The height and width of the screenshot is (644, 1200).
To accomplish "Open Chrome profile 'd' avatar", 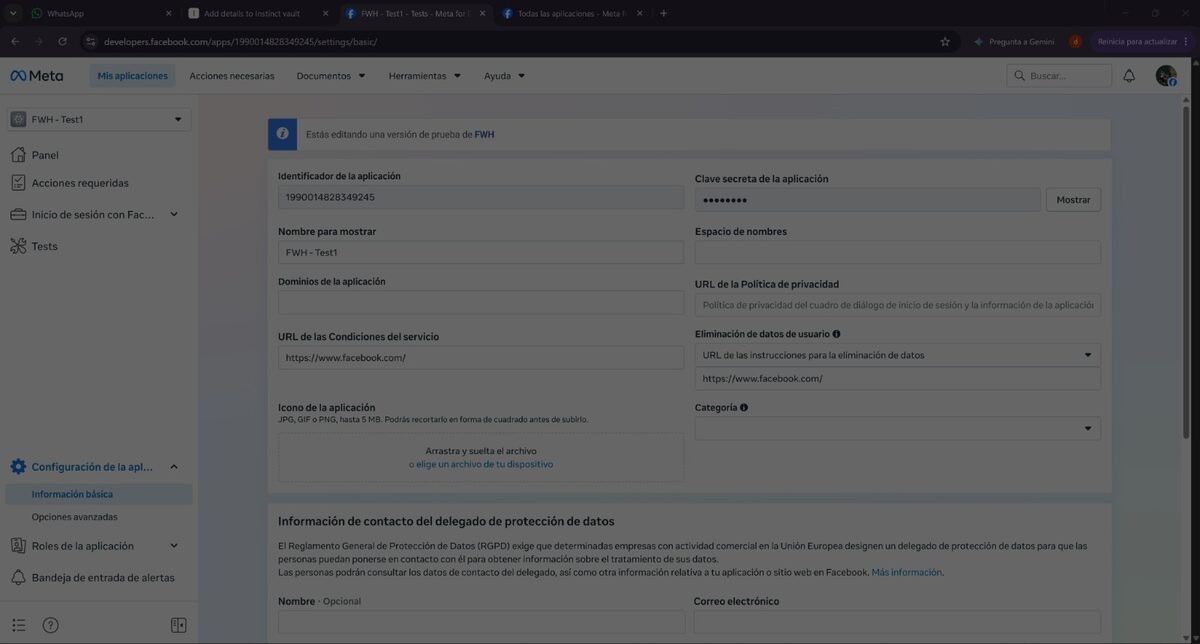I will [x=1075, y=42].
